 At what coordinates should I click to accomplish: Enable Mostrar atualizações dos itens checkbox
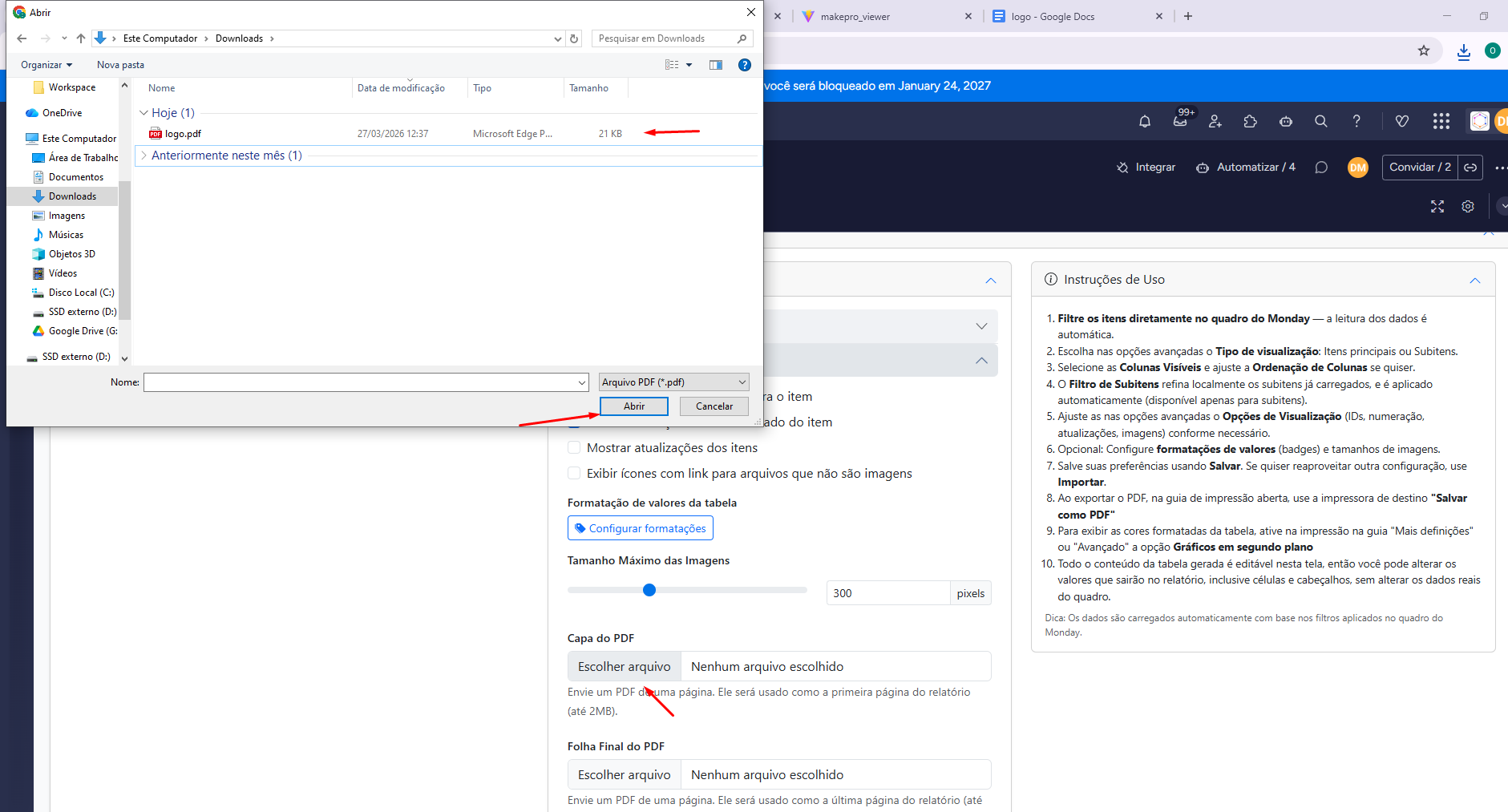574,447
